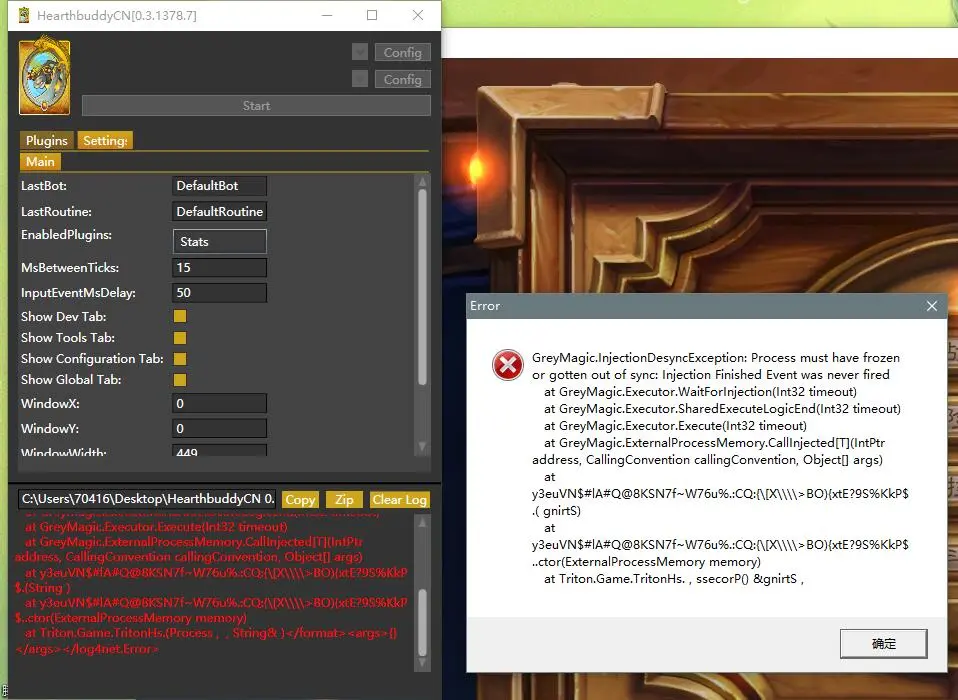Toggle the Show Global Tab checkbox
The image size is (958, 700).
tap(180, 379)
